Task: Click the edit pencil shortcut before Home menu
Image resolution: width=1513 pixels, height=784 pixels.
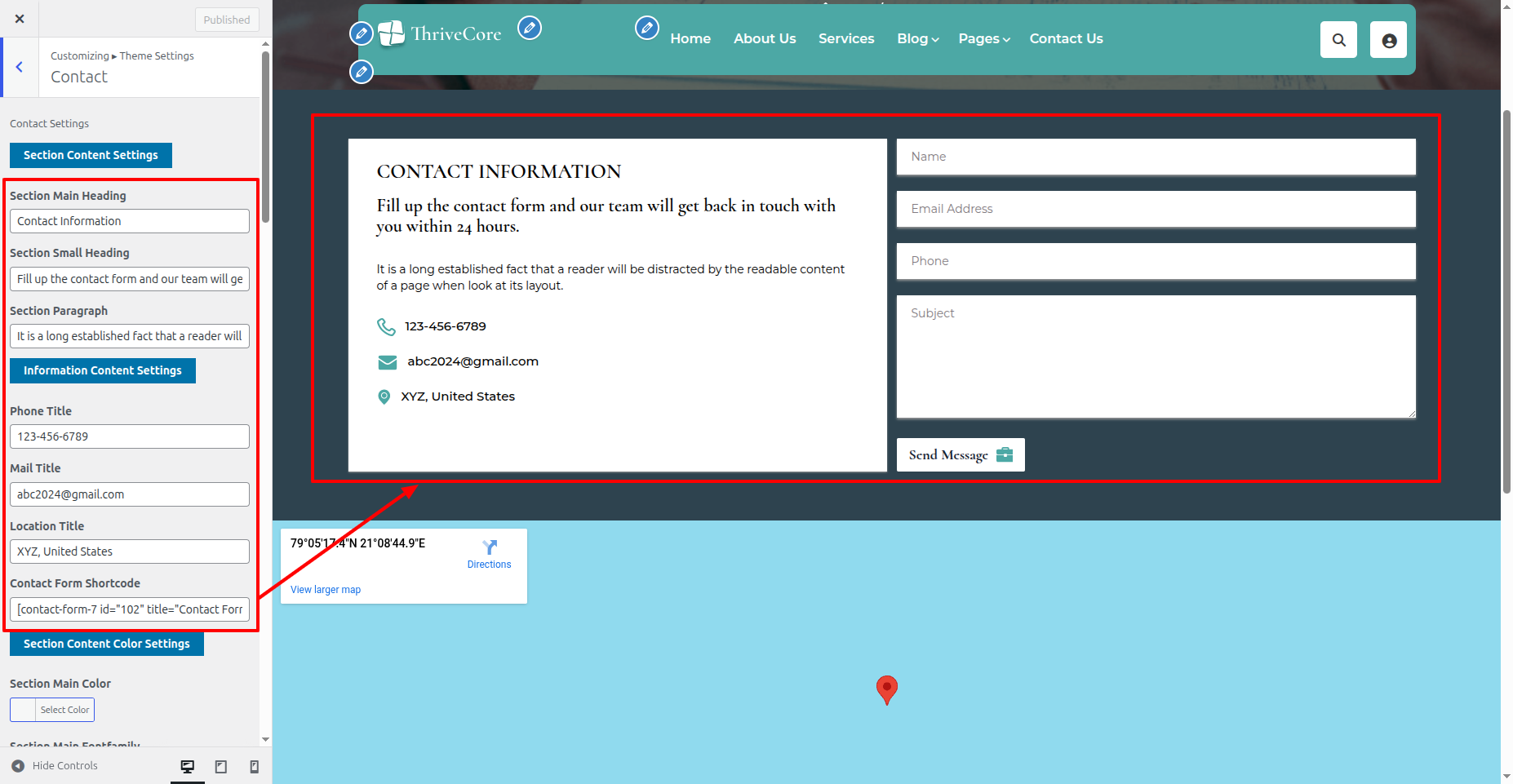Action: 646,29
